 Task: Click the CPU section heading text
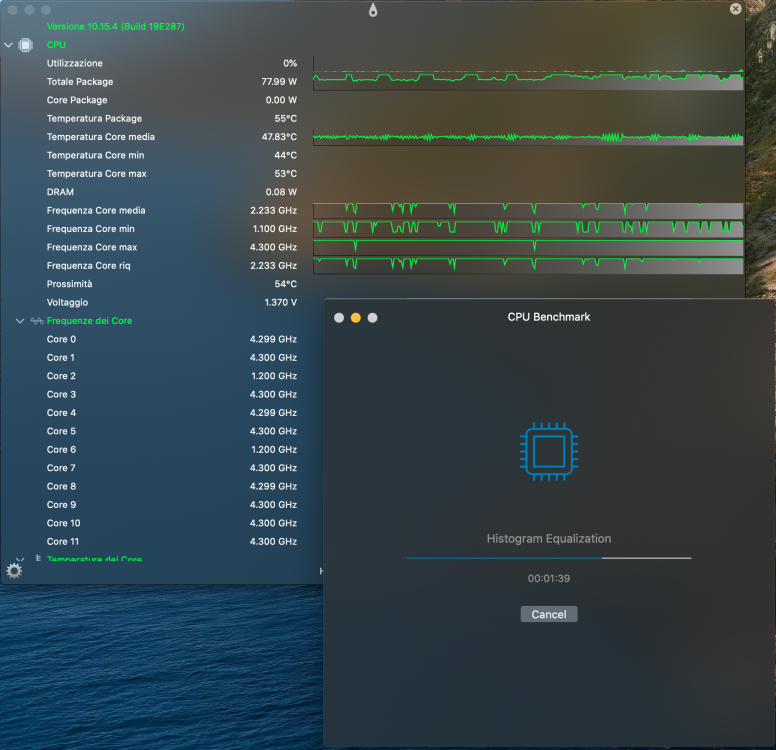(56, 45)
